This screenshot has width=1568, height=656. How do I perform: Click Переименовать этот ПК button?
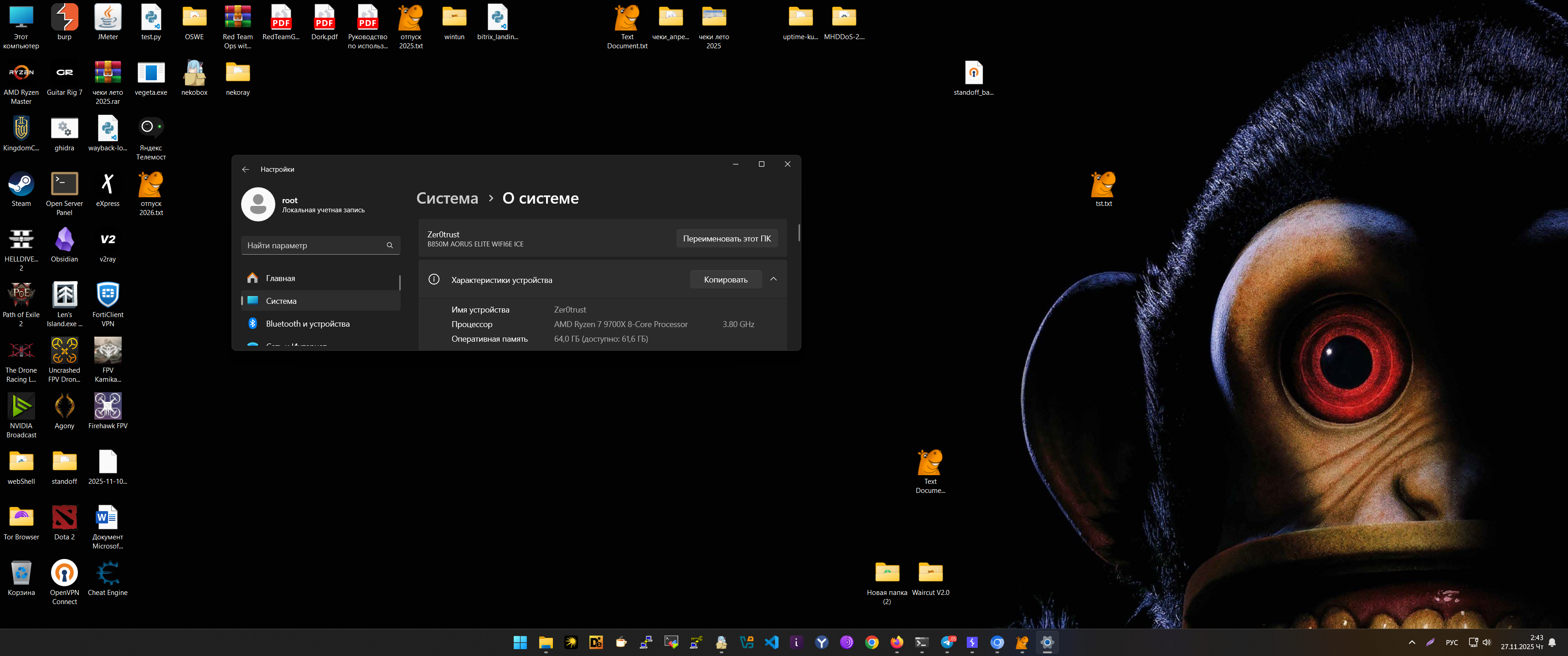[x=726, y=239]
